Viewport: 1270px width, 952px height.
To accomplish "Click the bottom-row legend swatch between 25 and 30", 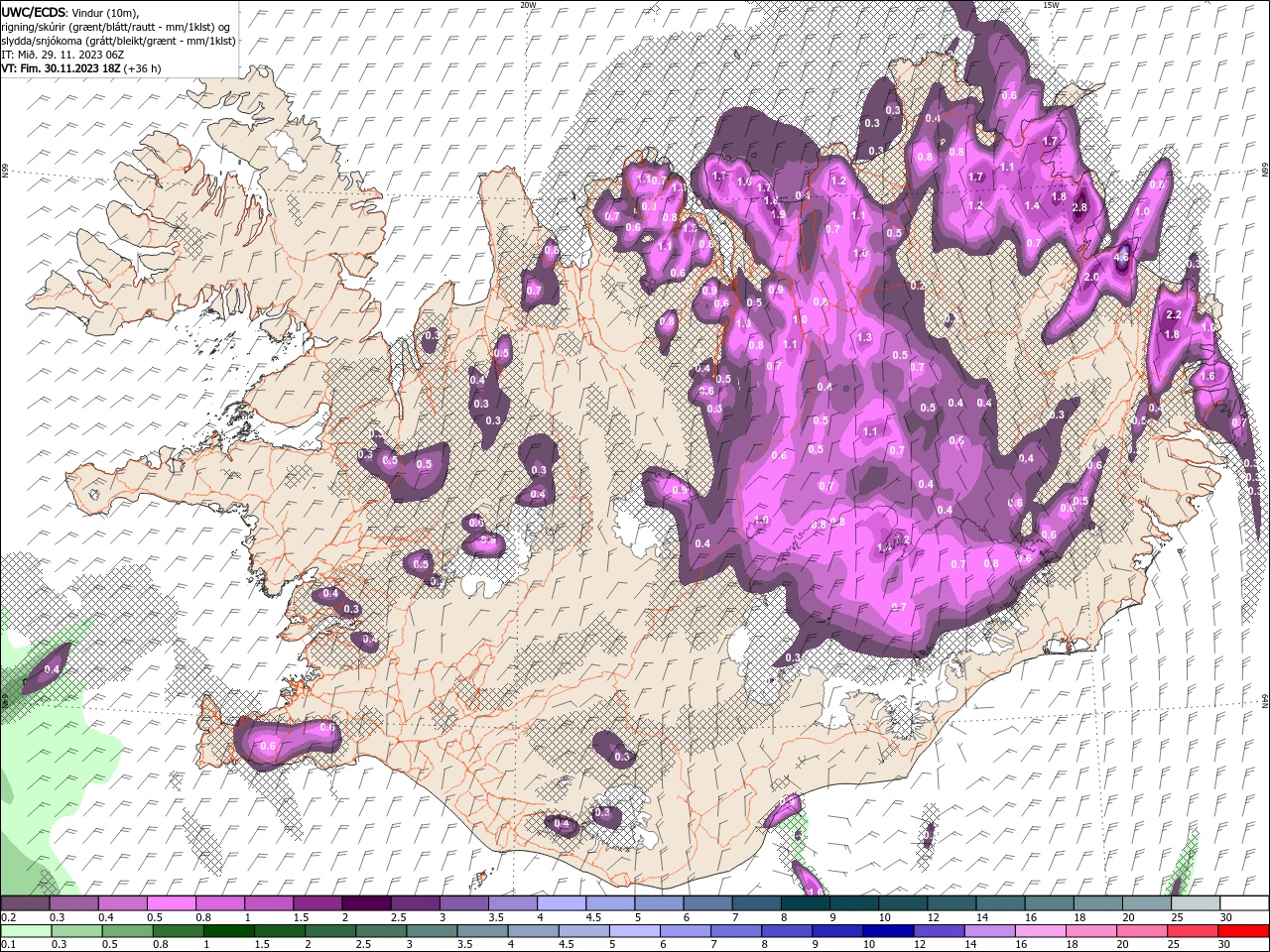I will [x=1193, y=931].
